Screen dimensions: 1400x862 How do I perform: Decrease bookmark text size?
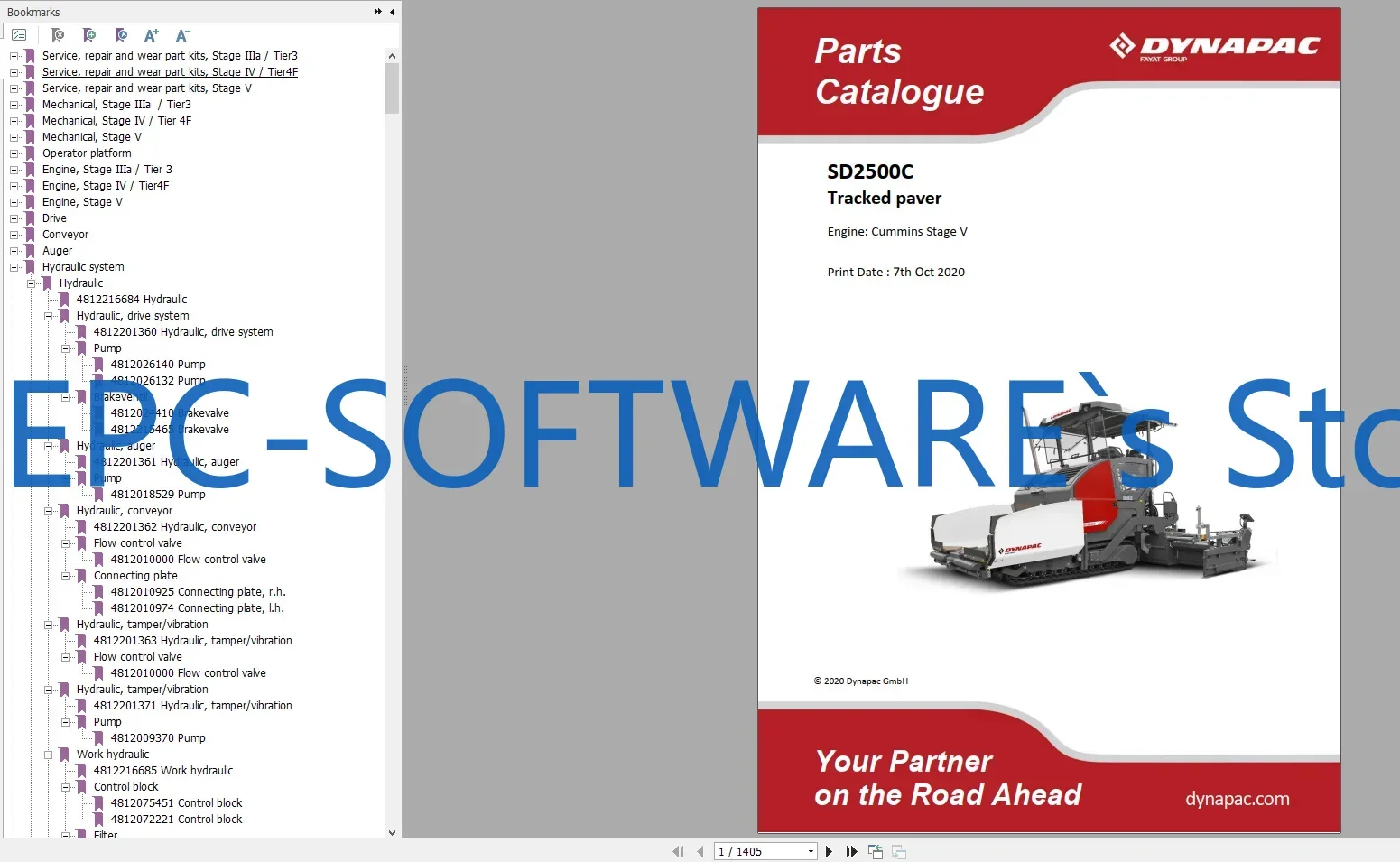coord(181,35)
